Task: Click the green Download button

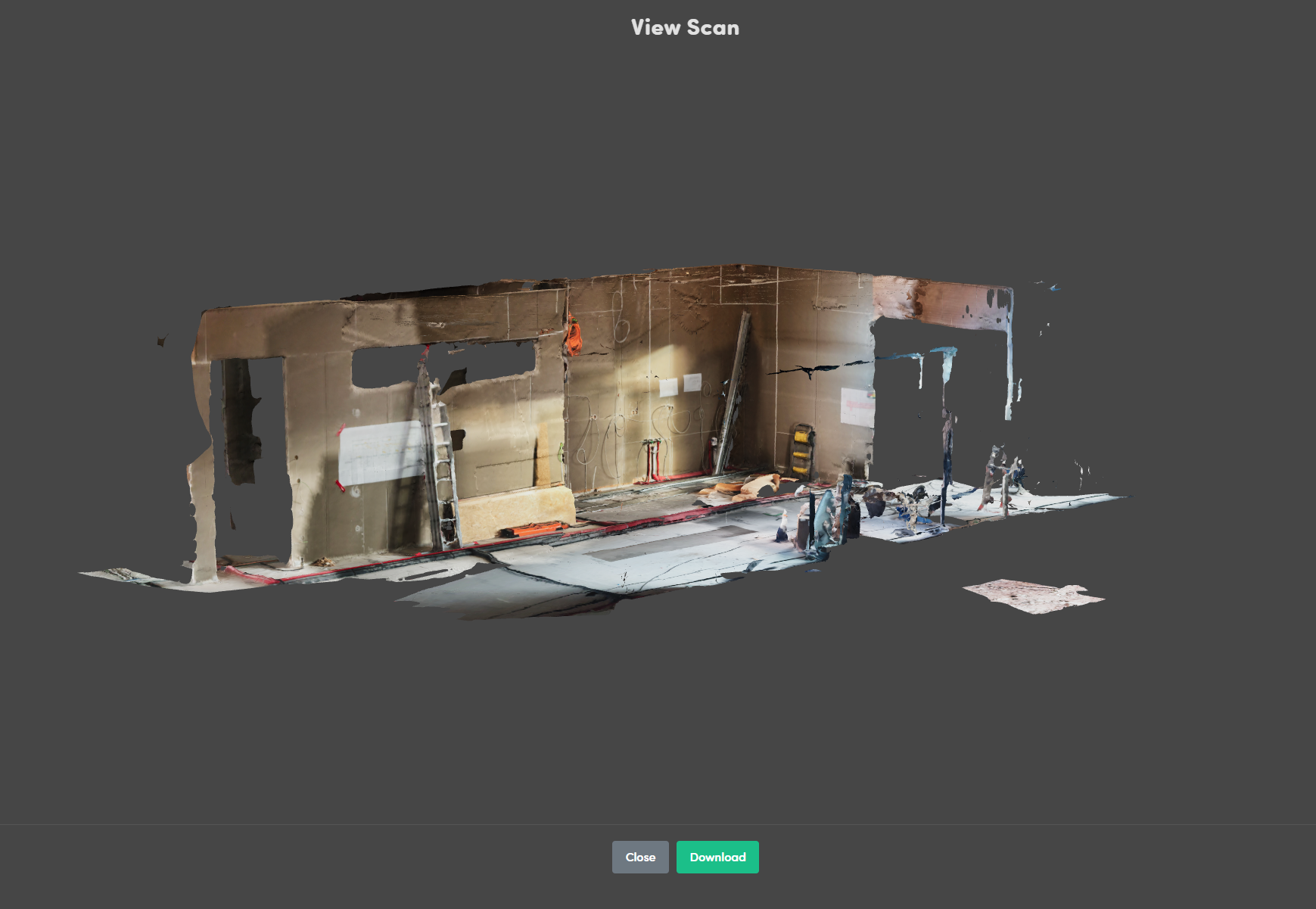Action: pos(717,857)
